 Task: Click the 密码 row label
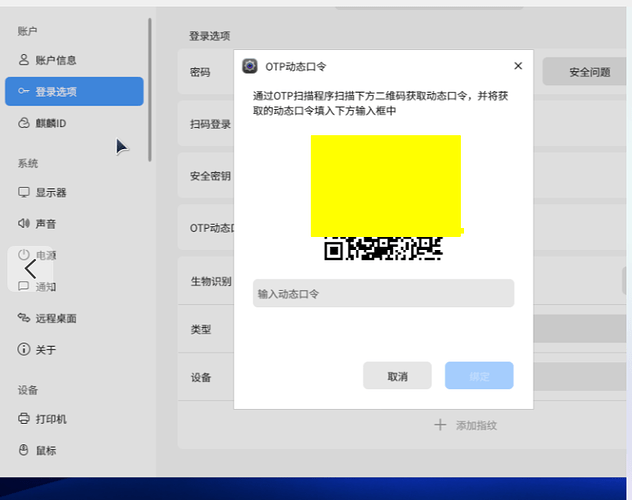tap(200, 72)
